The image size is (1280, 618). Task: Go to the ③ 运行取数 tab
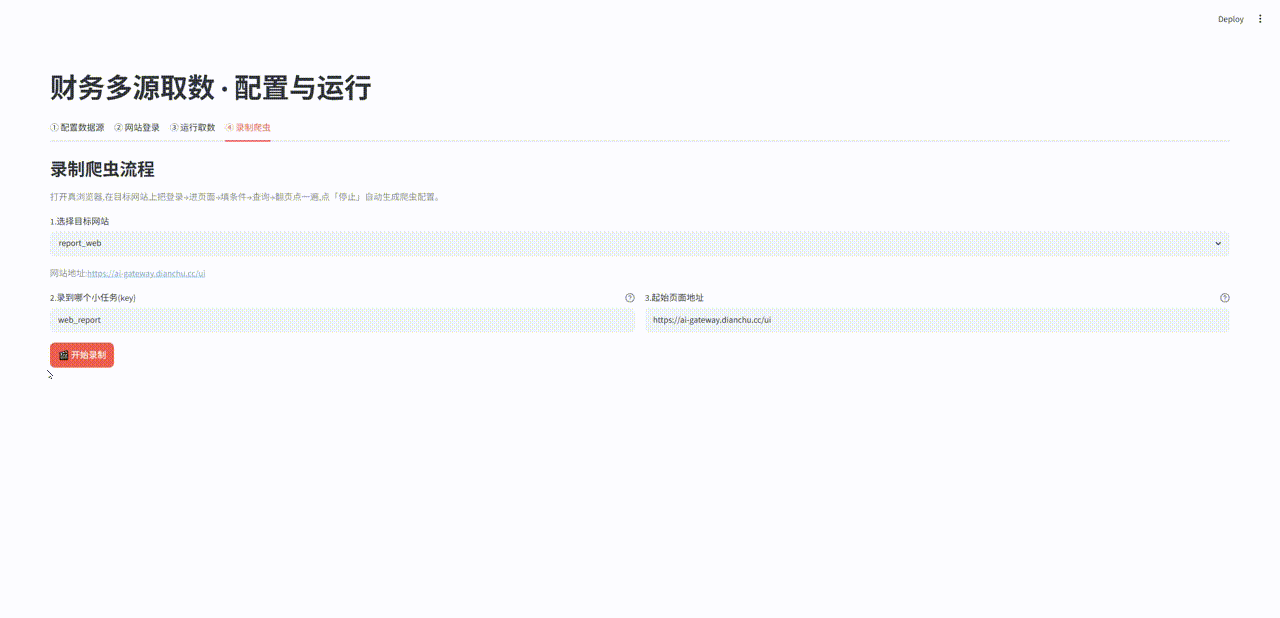[x=192, y=128]
